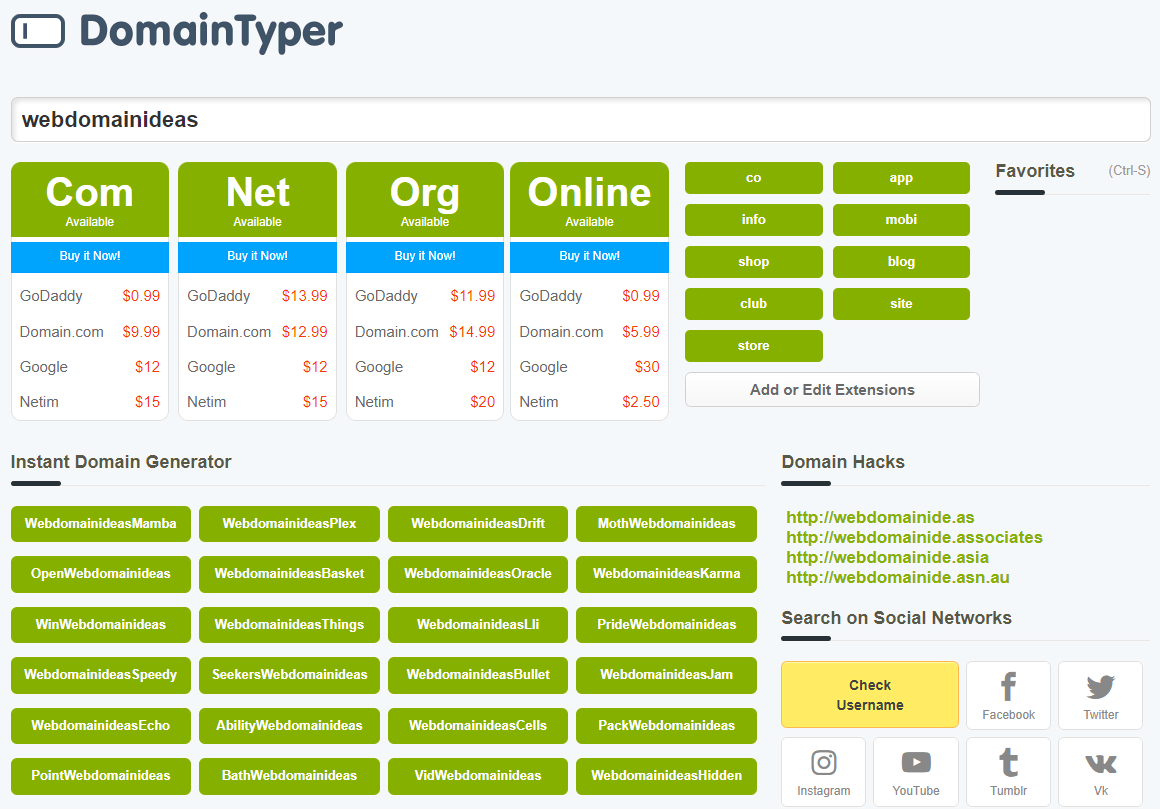Click Netim $2.50 under Online
1160x809 pixels.
(590, 402)
